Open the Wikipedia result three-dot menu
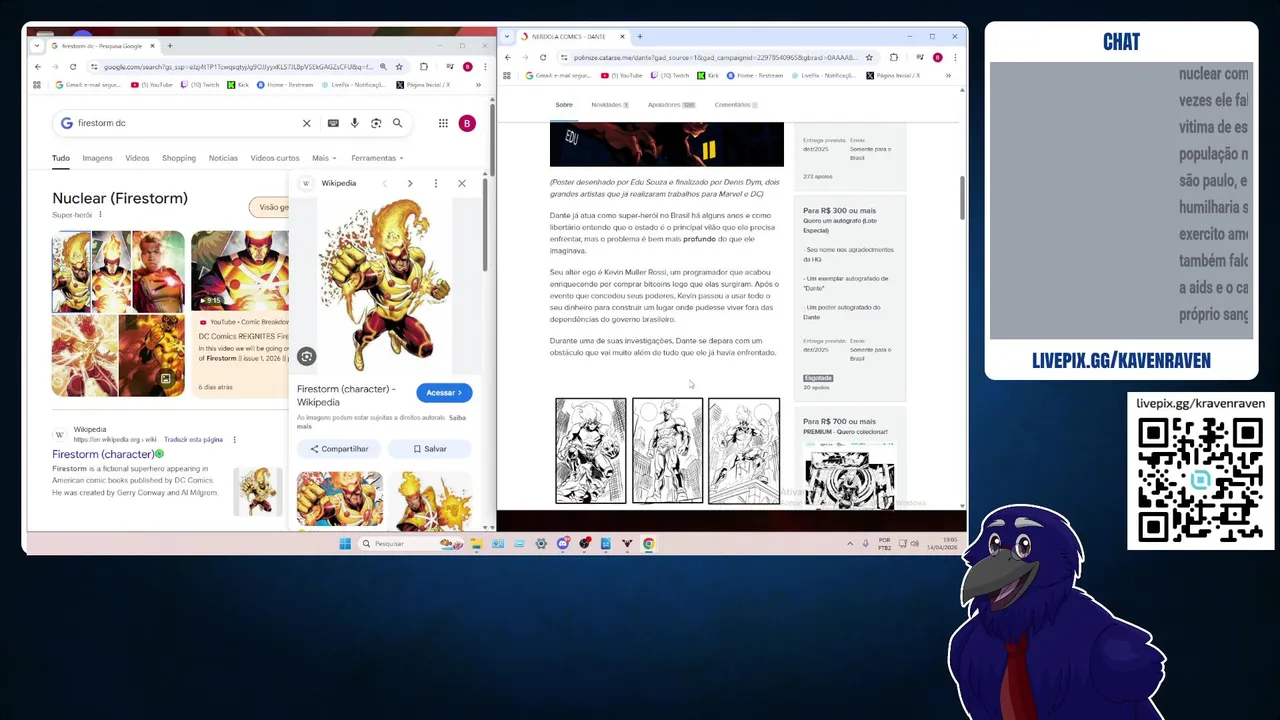 (235, 440)
